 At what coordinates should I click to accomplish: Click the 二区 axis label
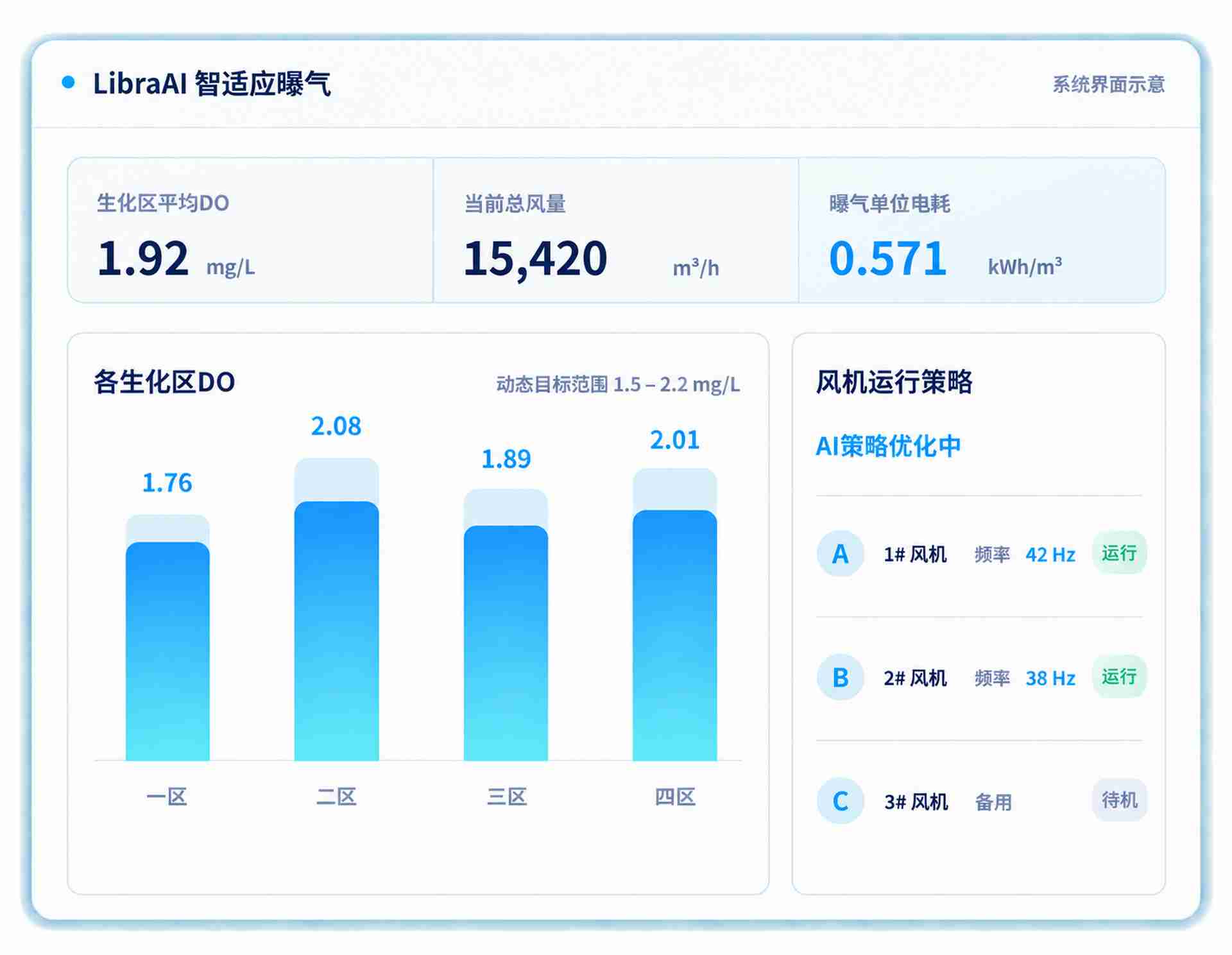(336, 796)
